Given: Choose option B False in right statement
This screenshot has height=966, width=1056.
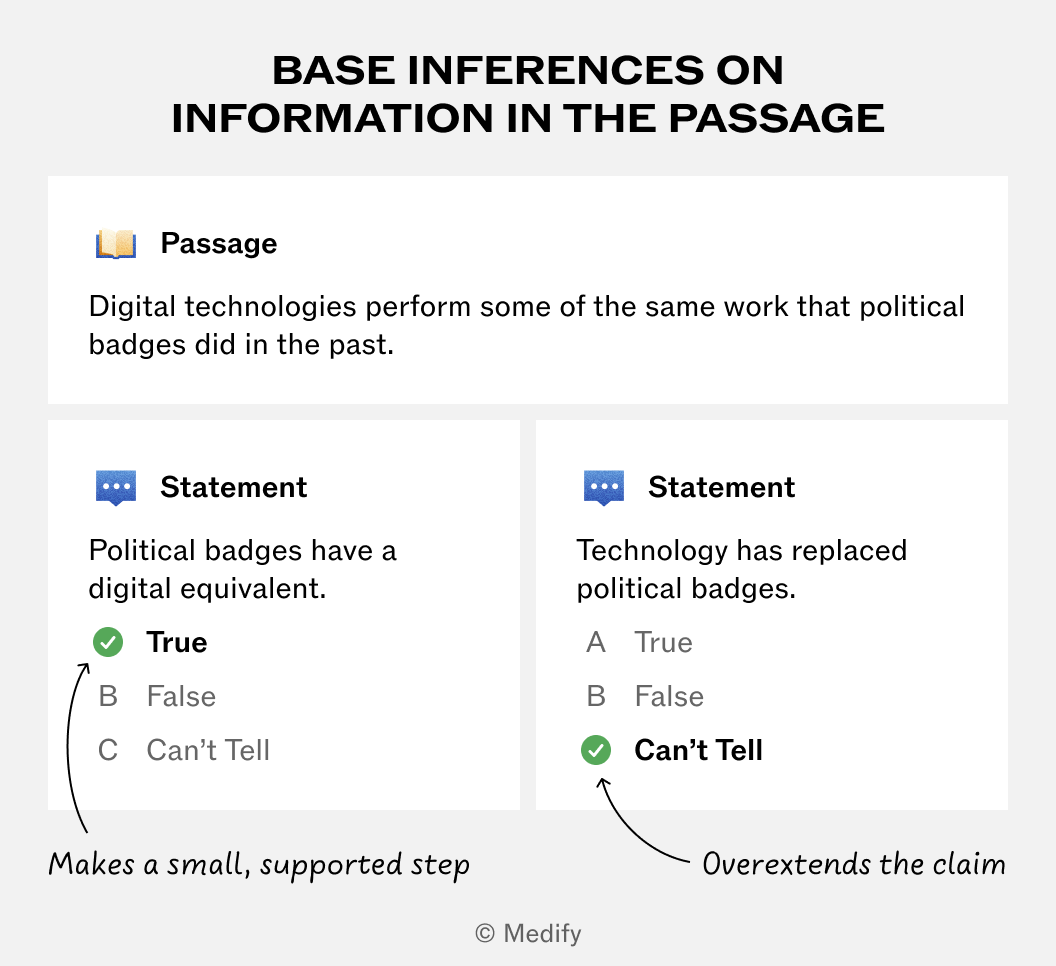Looking at the screenshot, I should click(669, 696).
